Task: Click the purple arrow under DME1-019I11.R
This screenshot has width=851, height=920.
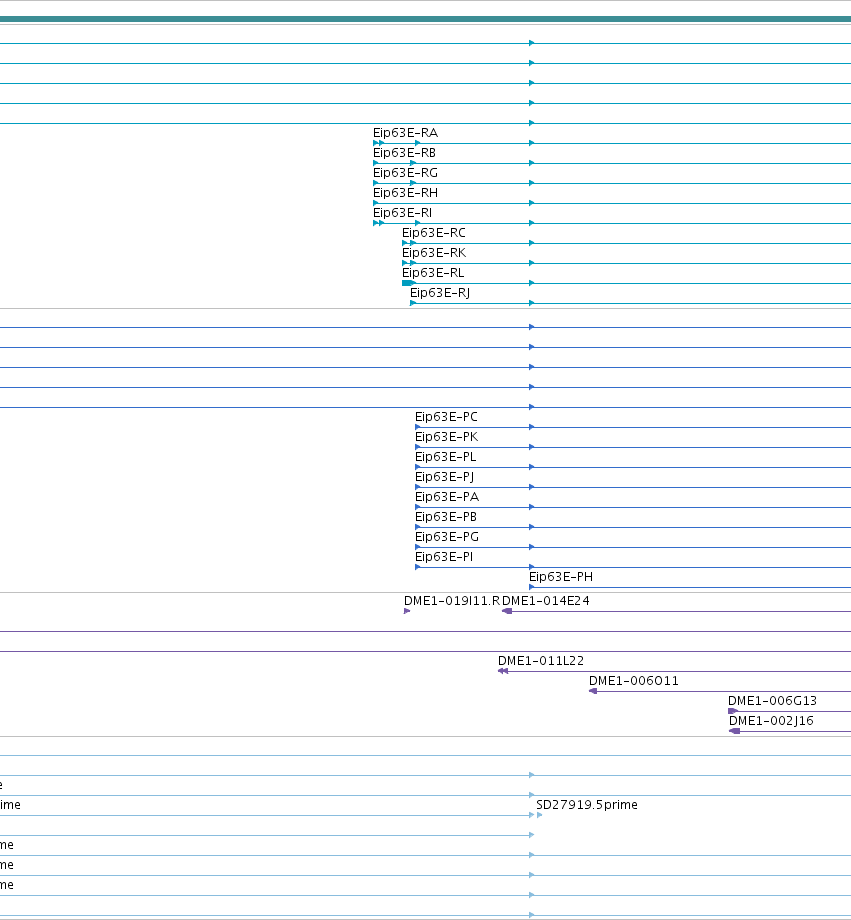Action: (407, 611)
